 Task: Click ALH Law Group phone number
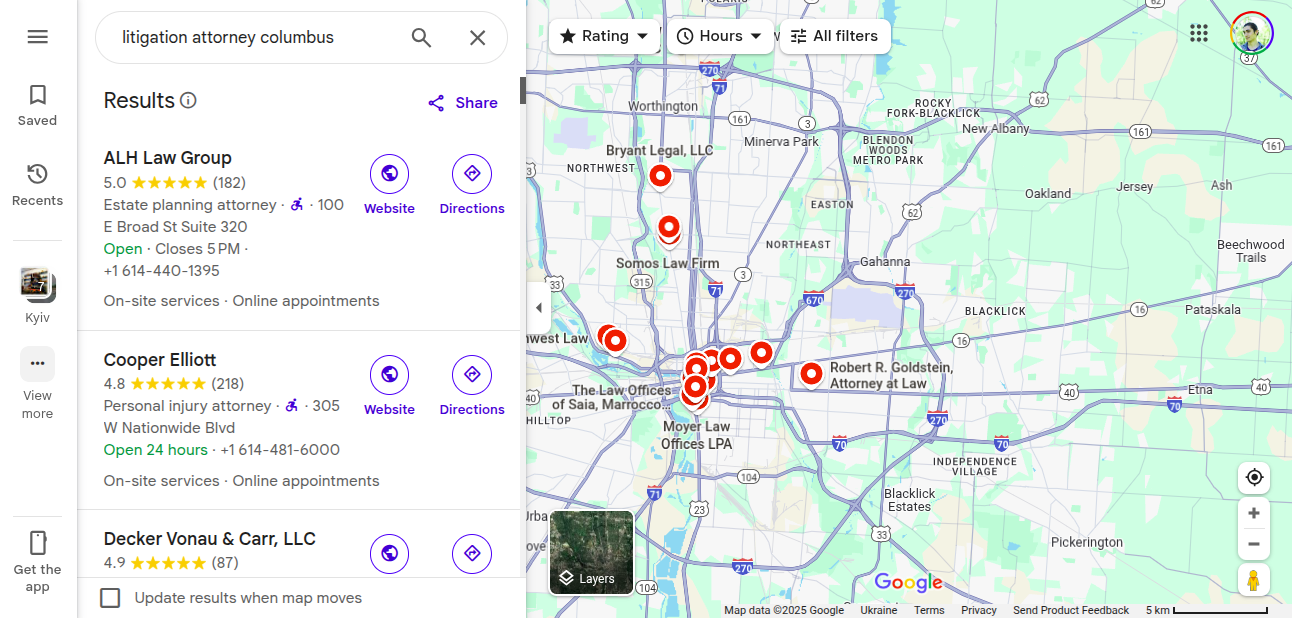tap(161, 271)
